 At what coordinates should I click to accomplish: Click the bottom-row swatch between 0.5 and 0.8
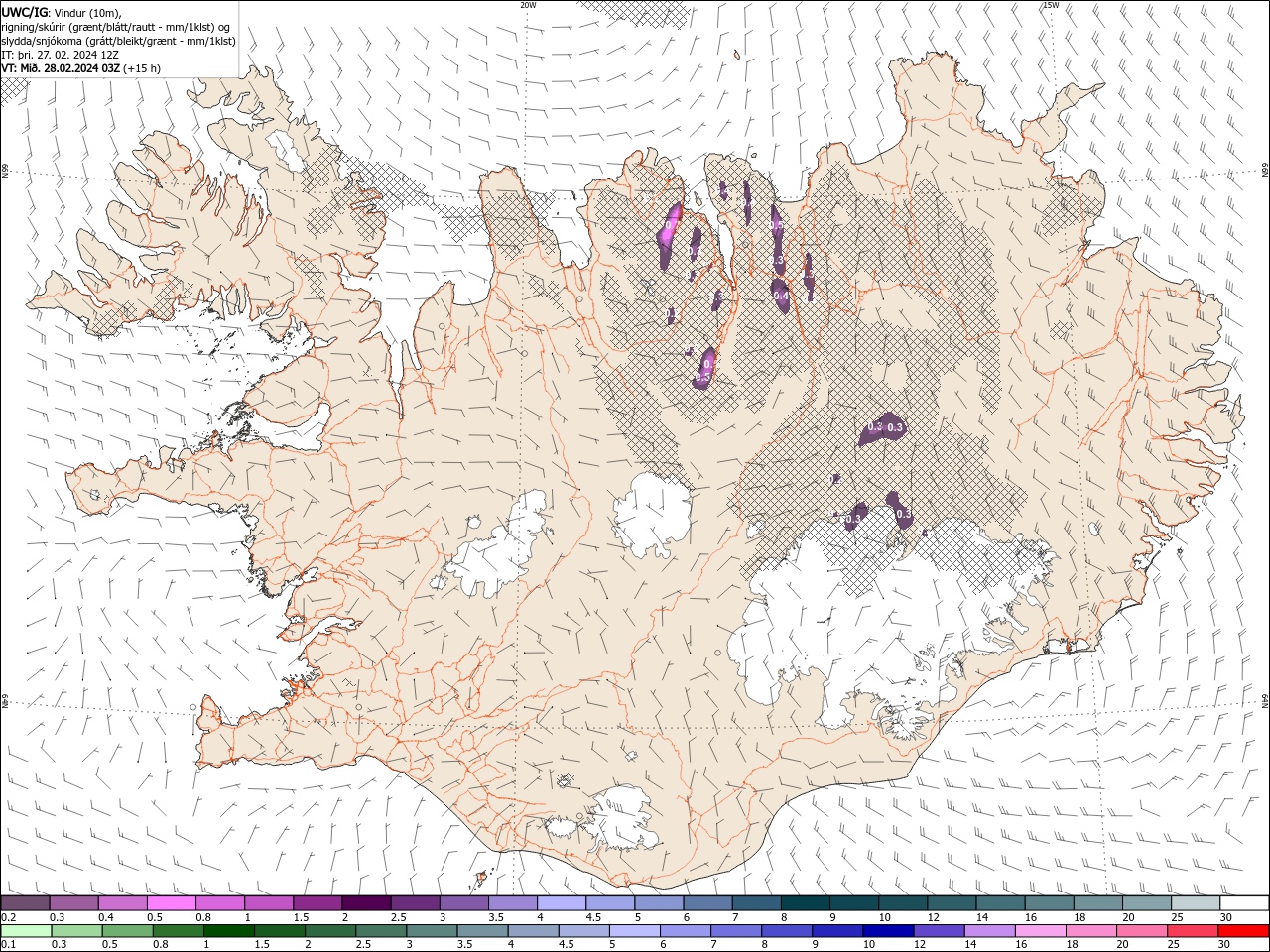(128, 931)
